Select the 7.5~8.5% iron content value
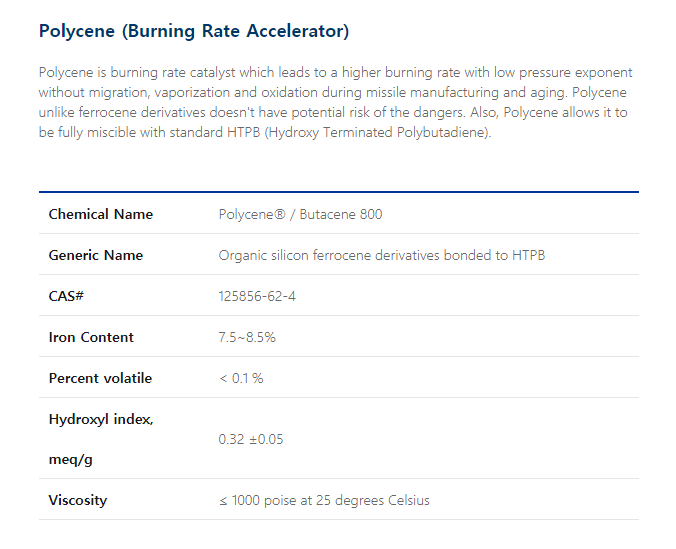 tap(247, 337)
